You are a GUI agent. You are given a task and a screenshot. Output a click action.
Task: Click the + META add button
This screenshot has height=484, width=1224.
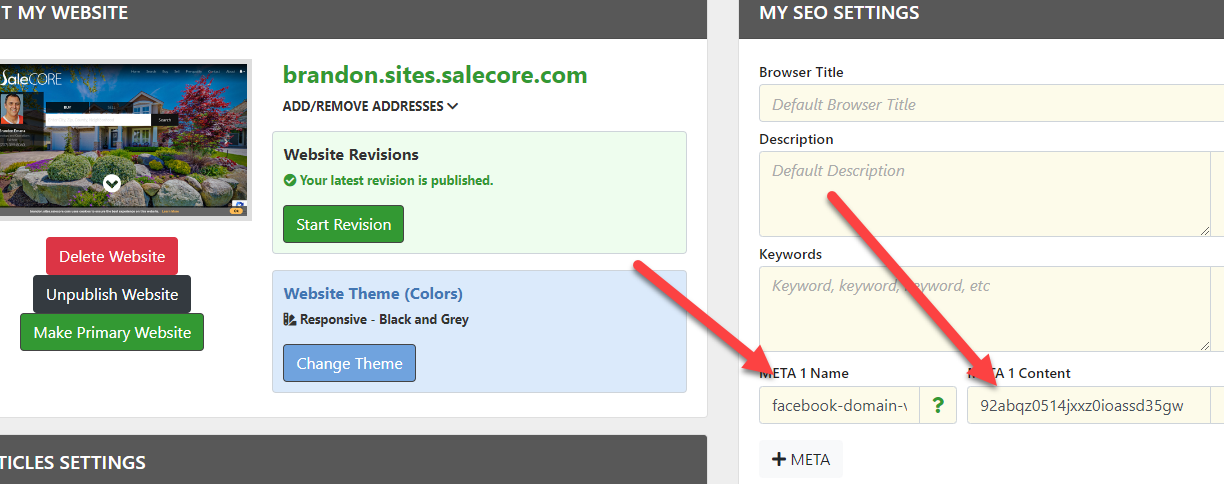[801, 459]
